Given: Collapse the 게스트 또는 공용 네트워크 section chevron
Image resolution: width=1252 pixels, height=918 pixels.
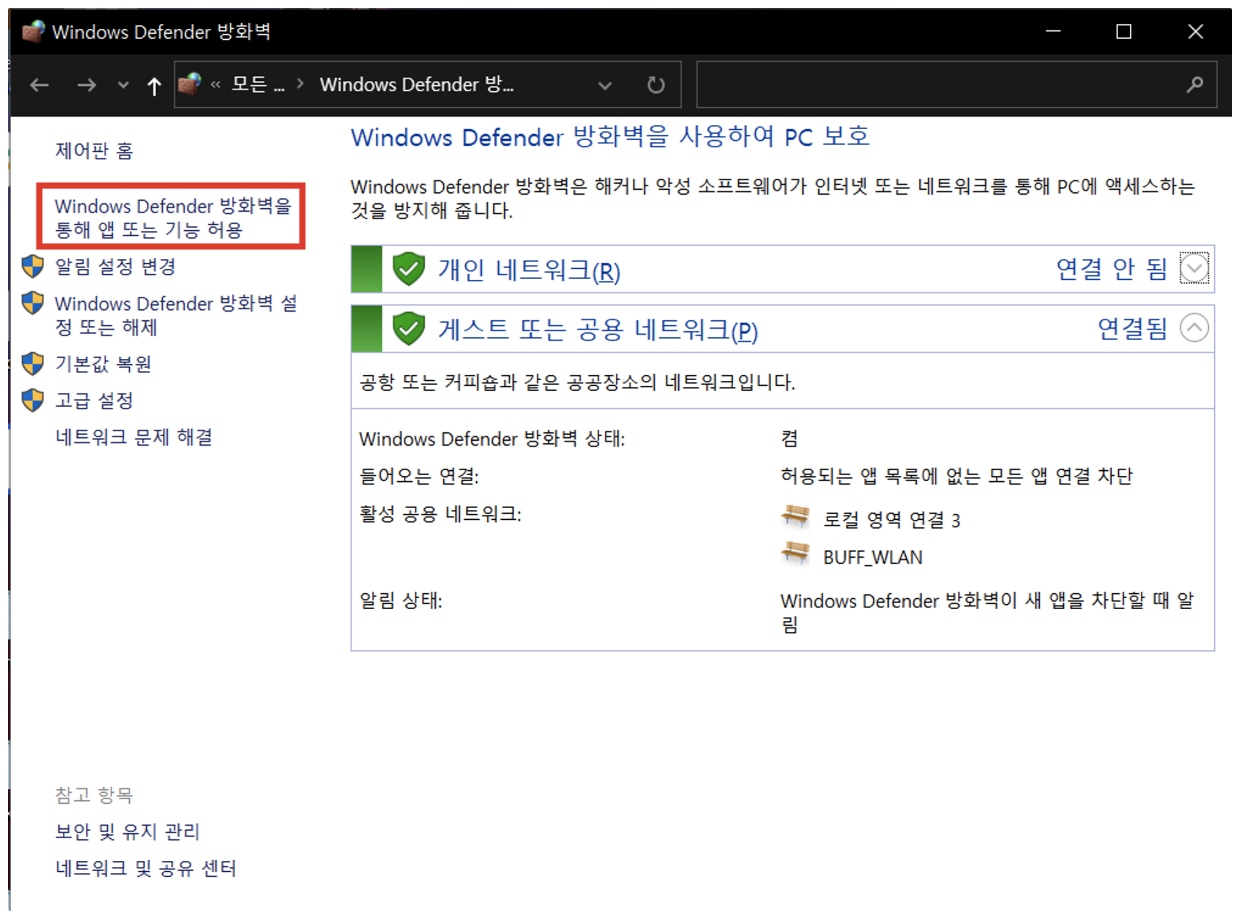Looking at the screenshot, I should [x=1194, y=328].
